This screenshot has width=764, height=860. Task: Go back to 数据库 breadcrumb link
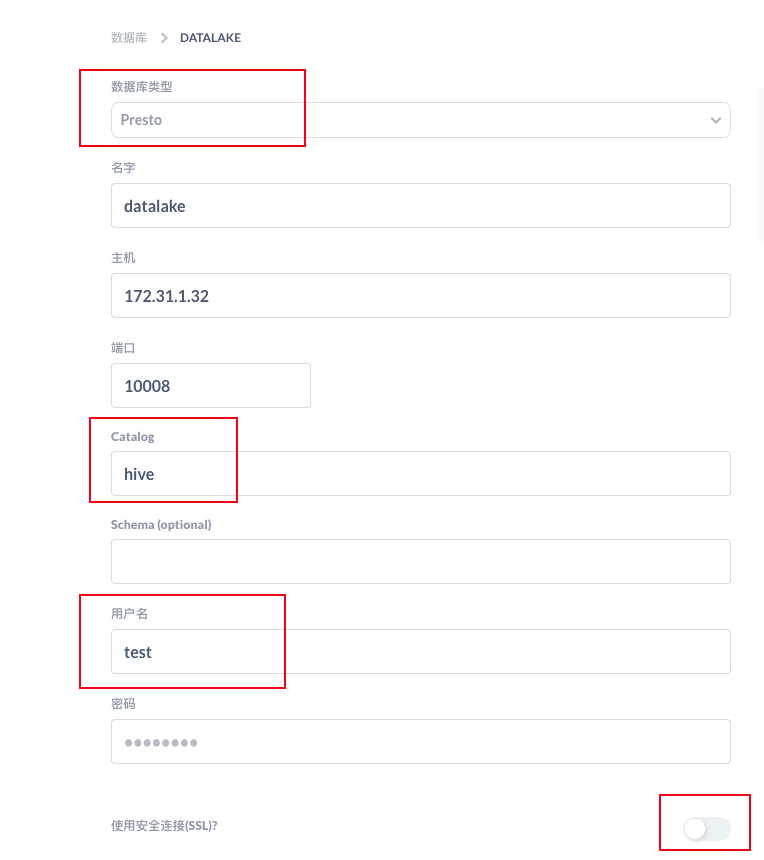[x=129, y=38]
